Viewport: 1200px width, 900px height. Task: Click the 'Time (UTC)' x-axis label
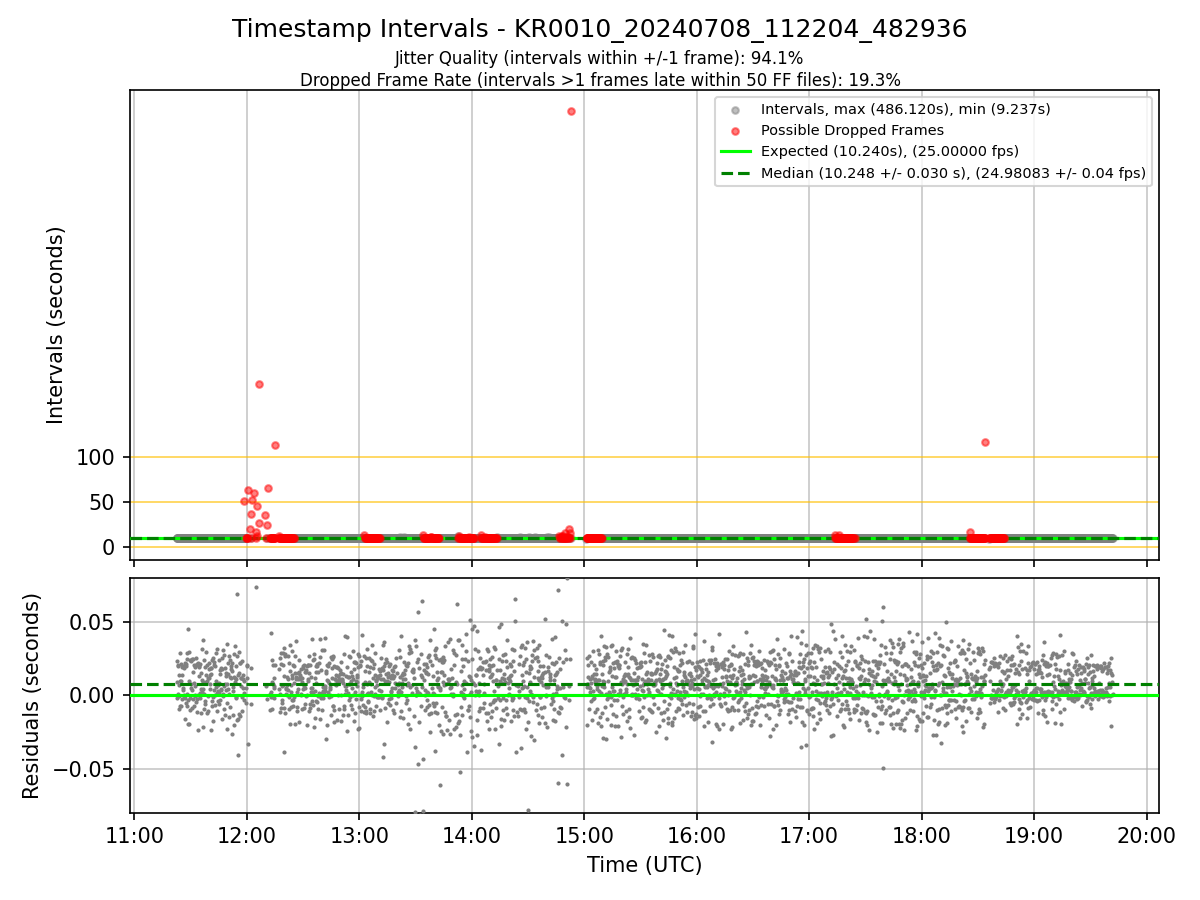[x=644, y=864]
